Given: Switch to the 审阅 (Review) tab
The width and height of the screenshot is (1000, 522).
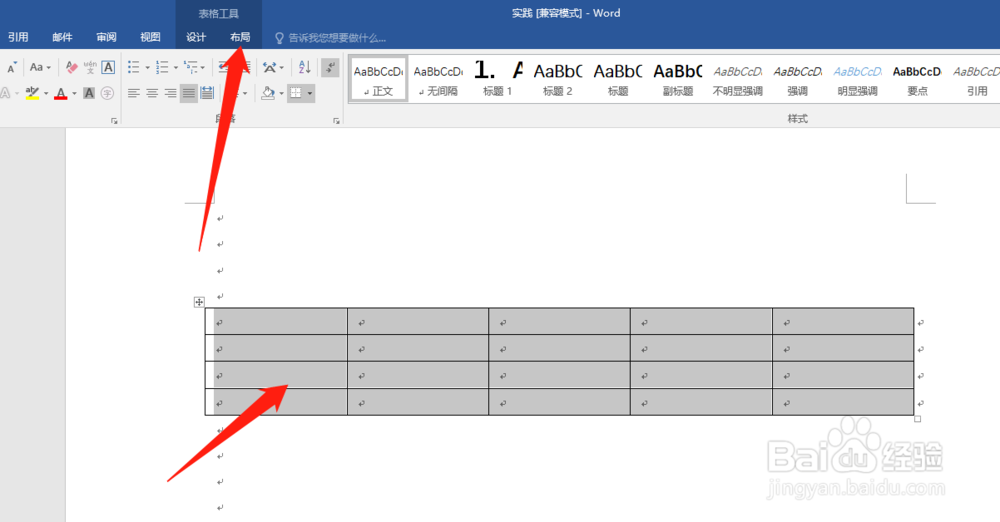Looking at the screenshot, I should coord(107,37).
